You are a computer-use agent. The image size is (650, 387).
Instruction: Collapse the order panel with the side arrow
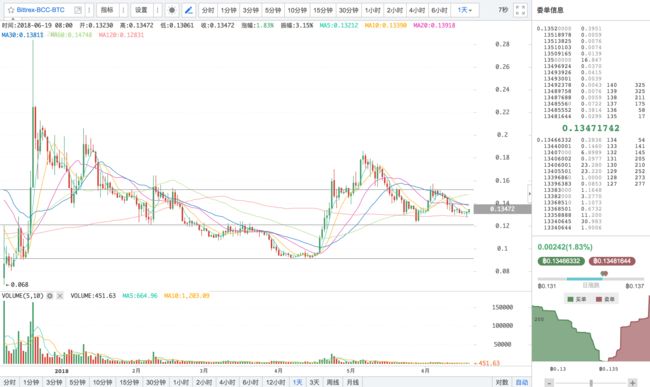[x=529, y=194]
